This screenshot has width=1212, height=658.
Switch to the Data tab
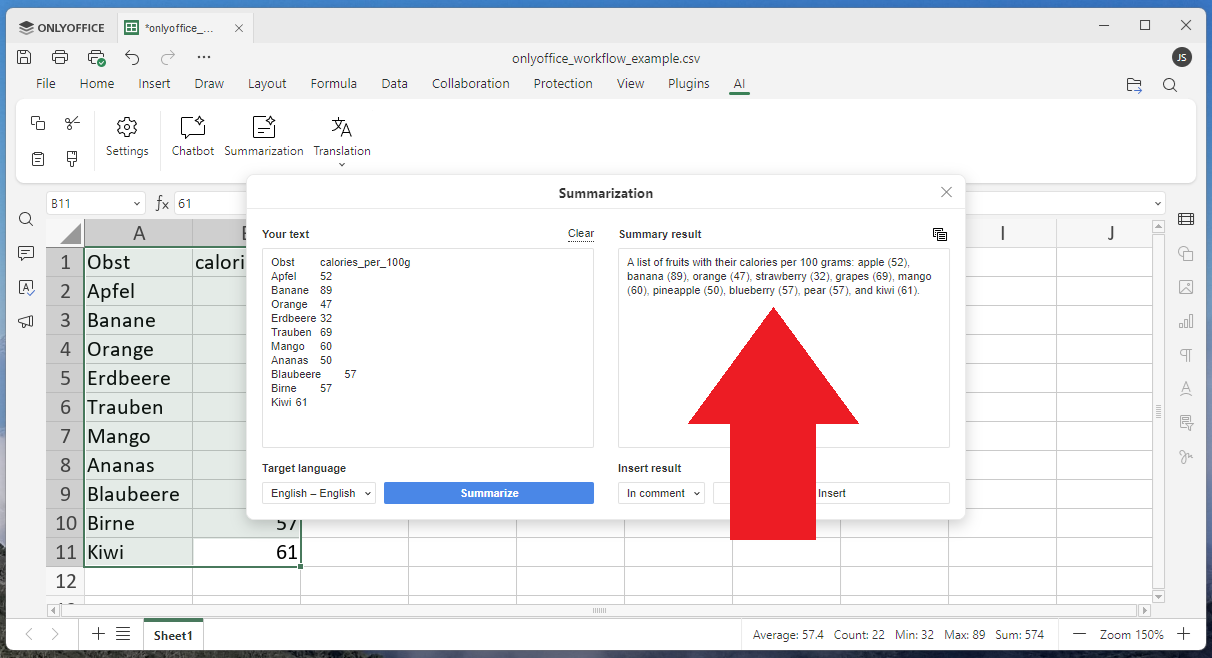pos(394,84)
